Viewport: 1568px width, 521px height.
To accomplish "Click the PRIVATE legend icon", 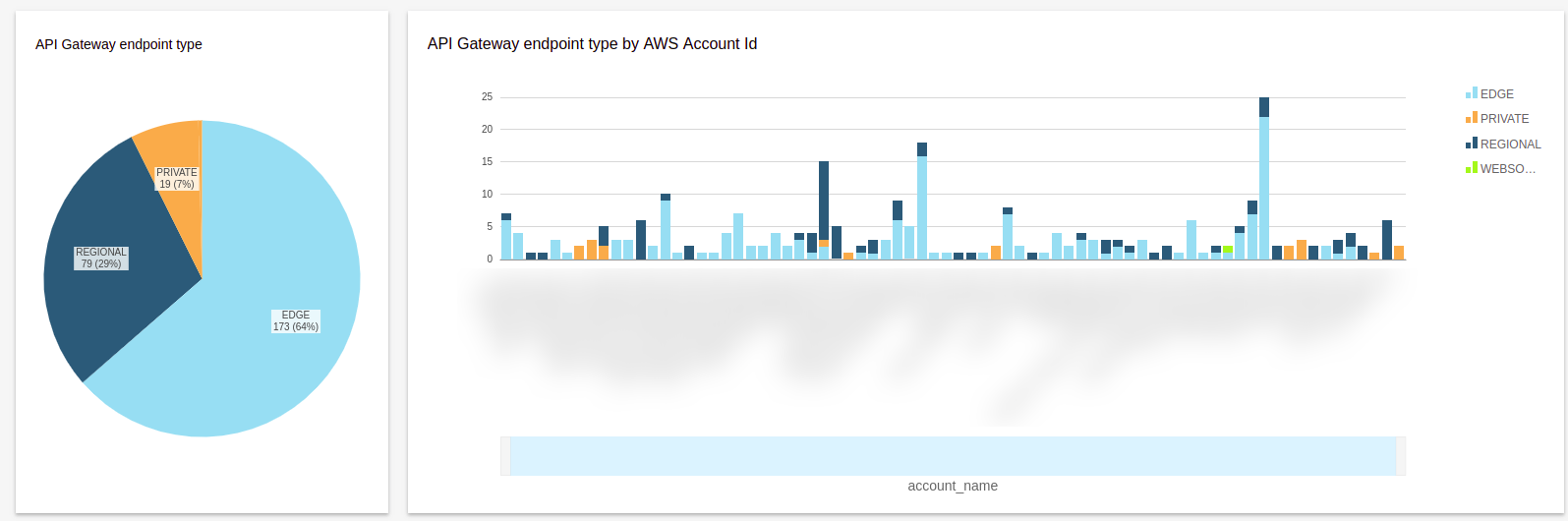I will [1472, 118].
